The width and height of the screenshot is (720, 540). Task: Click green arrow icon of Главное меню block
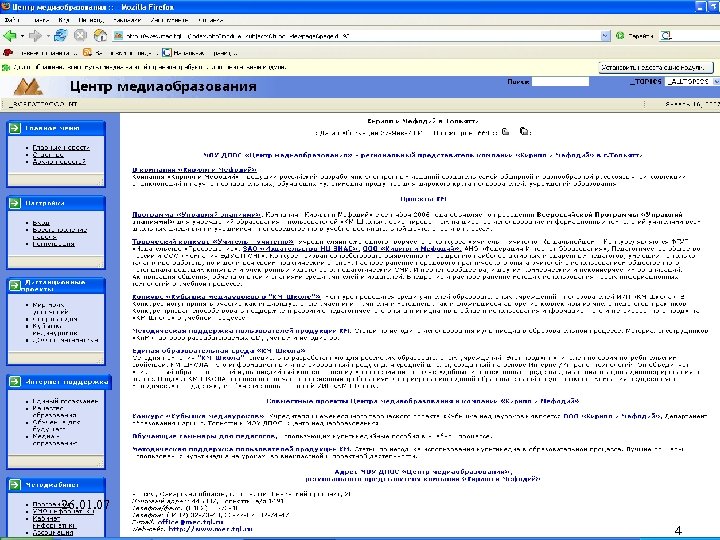(x=15, y=128)
